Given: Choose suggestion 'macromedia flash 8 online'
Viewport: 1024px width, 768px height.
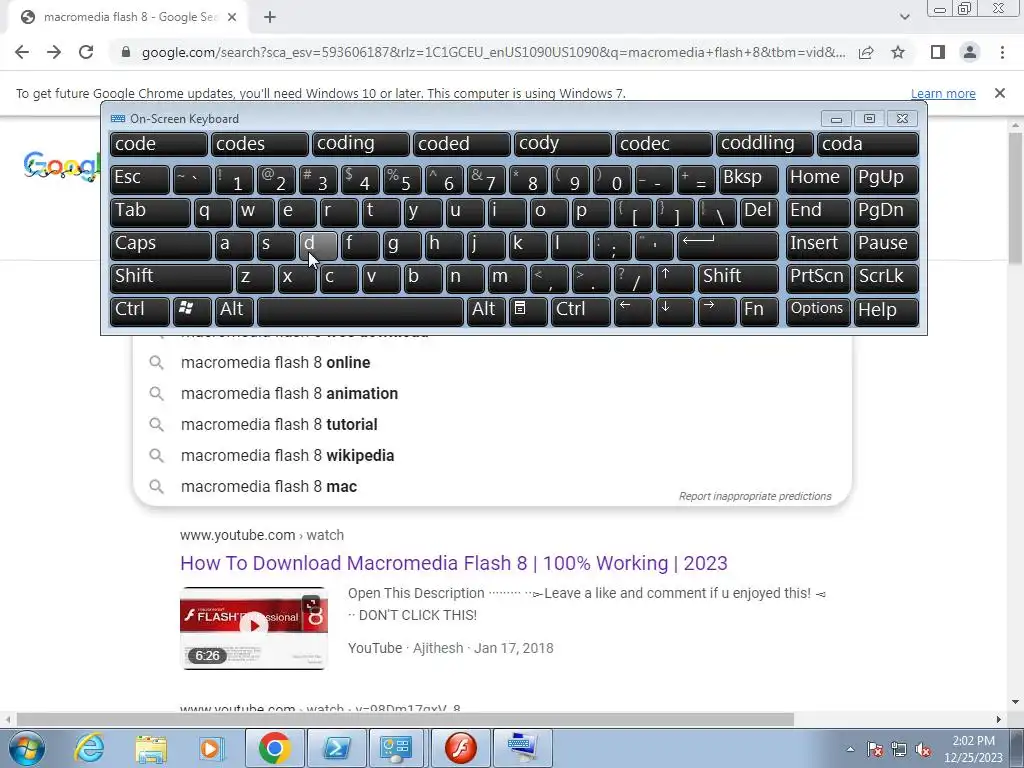Looking at the screenshot, I should [x=492, y=362].
